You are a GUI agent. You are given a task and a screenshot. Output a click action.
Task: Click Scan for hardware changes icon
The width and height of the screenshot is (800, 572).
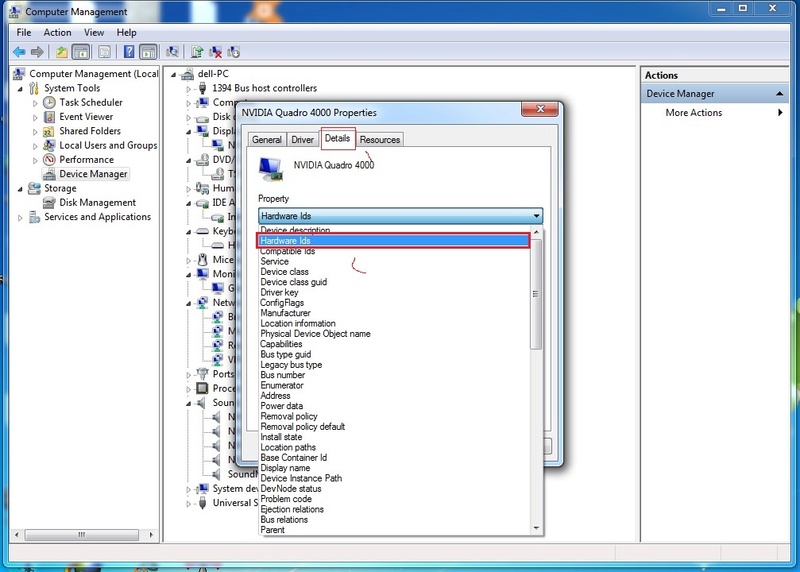pyautogui.click(x=172, y=52)
